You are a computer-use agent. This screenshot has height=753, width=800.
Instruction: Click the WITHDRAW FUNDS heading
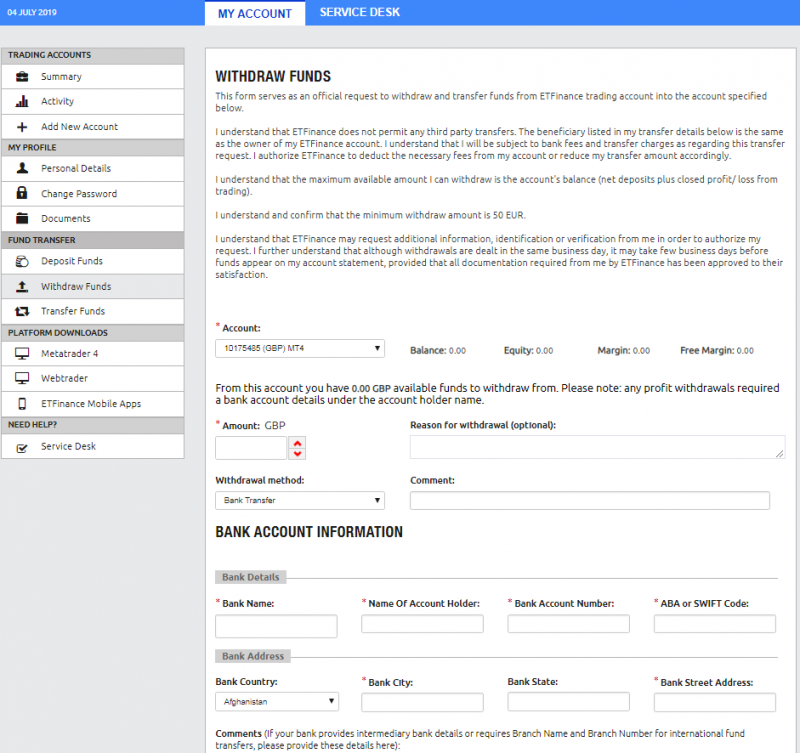coord(273,77)
